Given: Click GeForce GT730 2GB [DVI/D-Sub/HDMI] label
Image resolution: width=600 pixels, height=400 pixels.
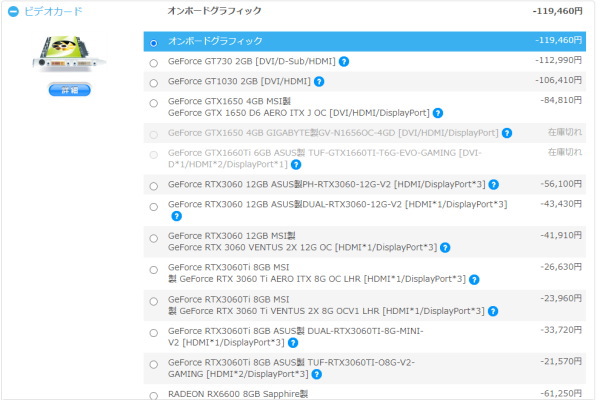Looking at the screenshot, I should [251, 61].
